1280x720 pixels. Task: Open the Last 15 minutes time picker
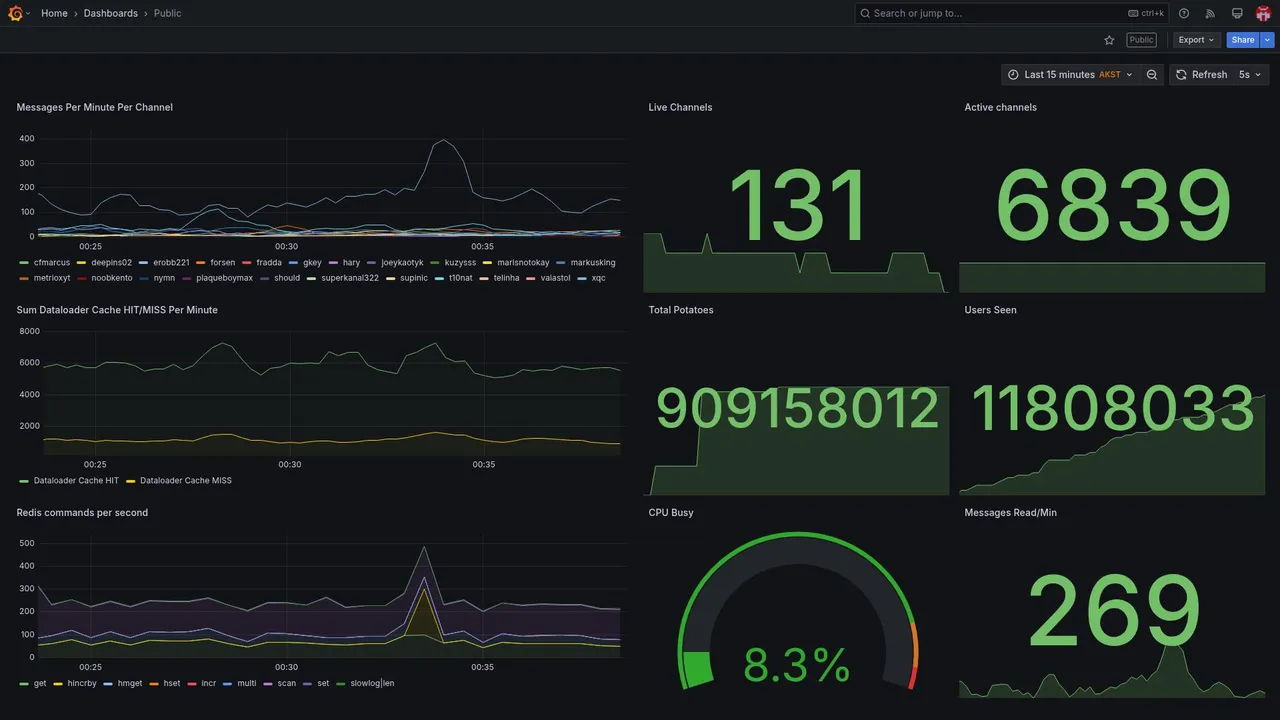[x=1070, y=75]
